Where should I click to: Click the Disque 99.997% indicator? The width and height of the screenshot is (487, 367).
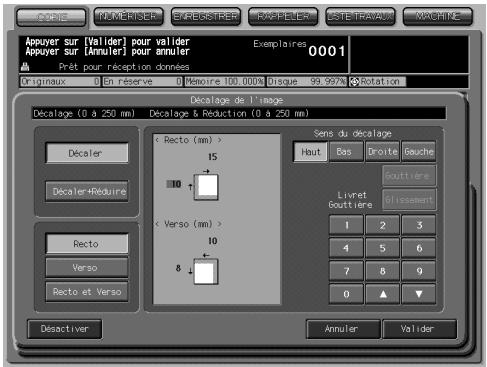(x=307, y=82)
